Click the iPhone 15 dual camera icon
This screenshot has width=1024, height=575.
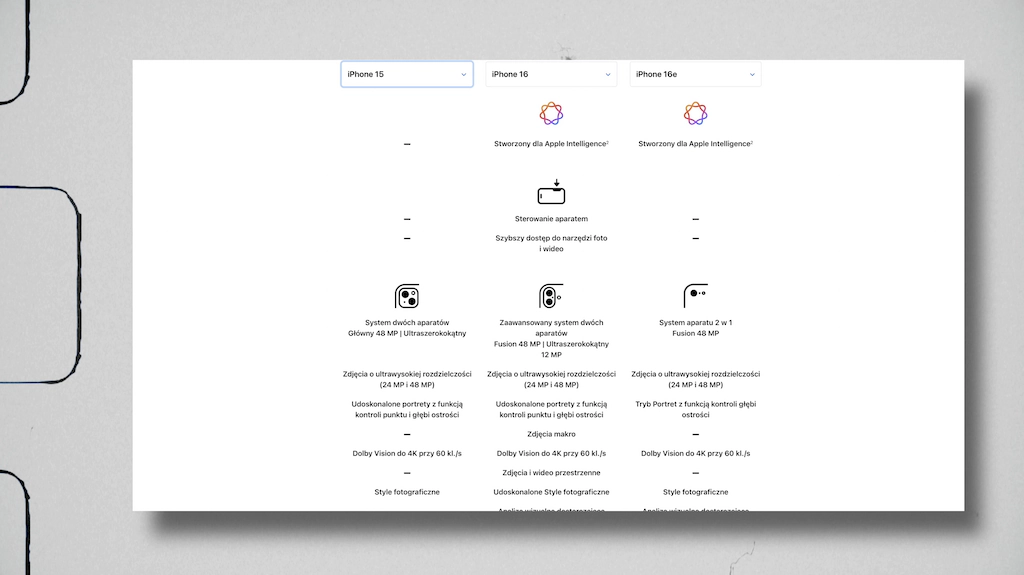407,296
